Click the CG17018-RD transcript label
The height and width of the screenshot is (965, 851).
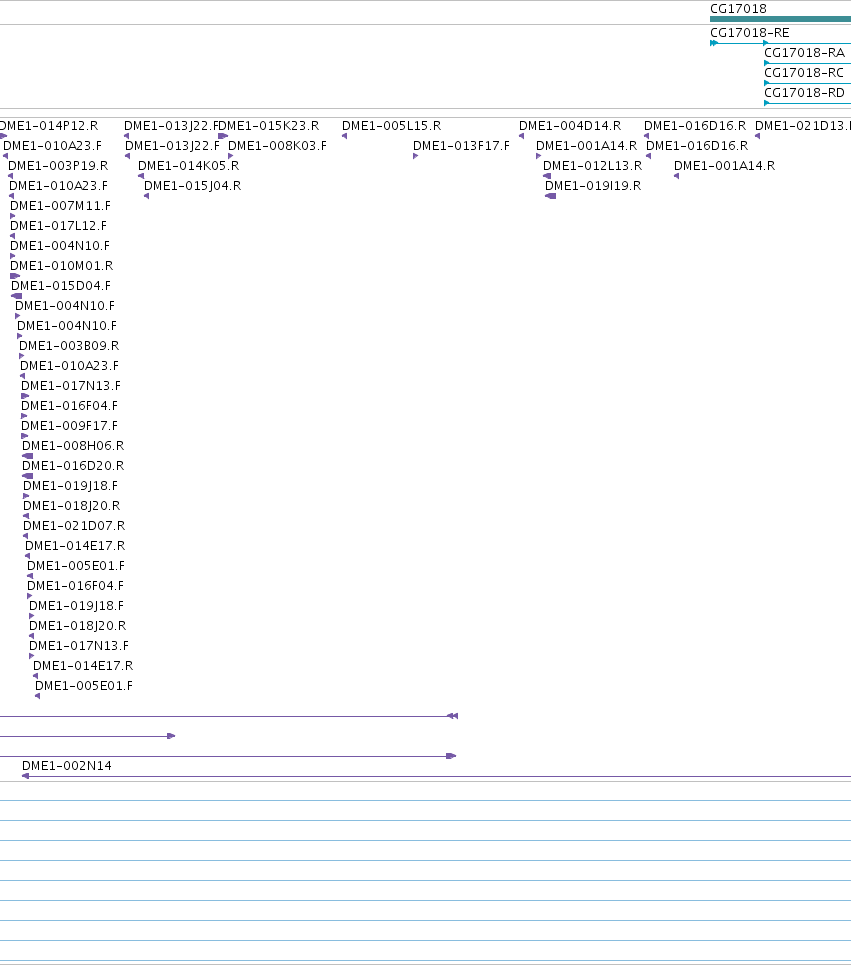point(804,93)
